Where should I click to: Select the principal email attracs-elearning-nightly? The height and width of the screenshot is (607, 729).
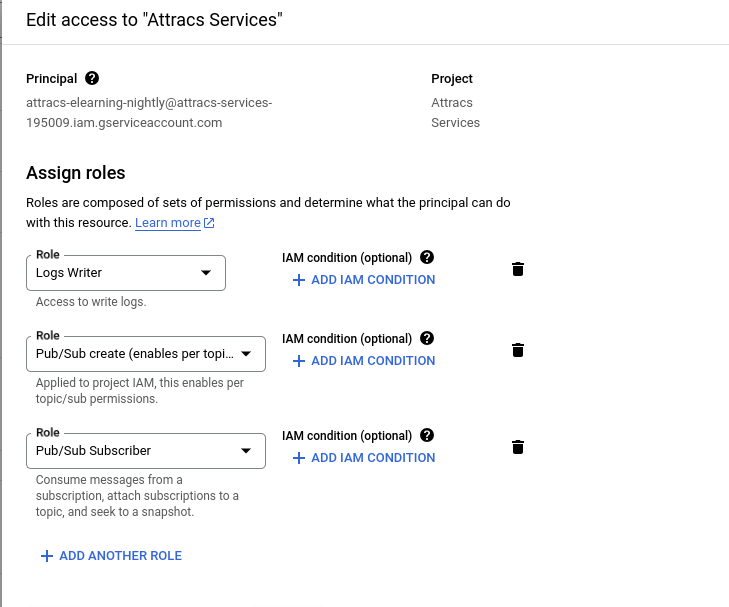(149, 112)
